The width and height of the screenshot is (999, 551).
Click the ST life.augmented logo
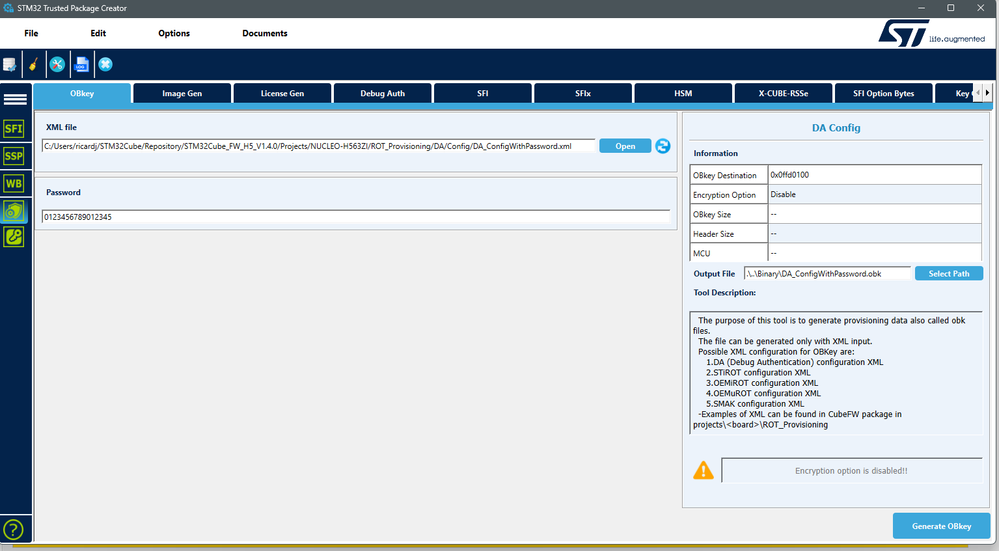[x=931, y=33]
